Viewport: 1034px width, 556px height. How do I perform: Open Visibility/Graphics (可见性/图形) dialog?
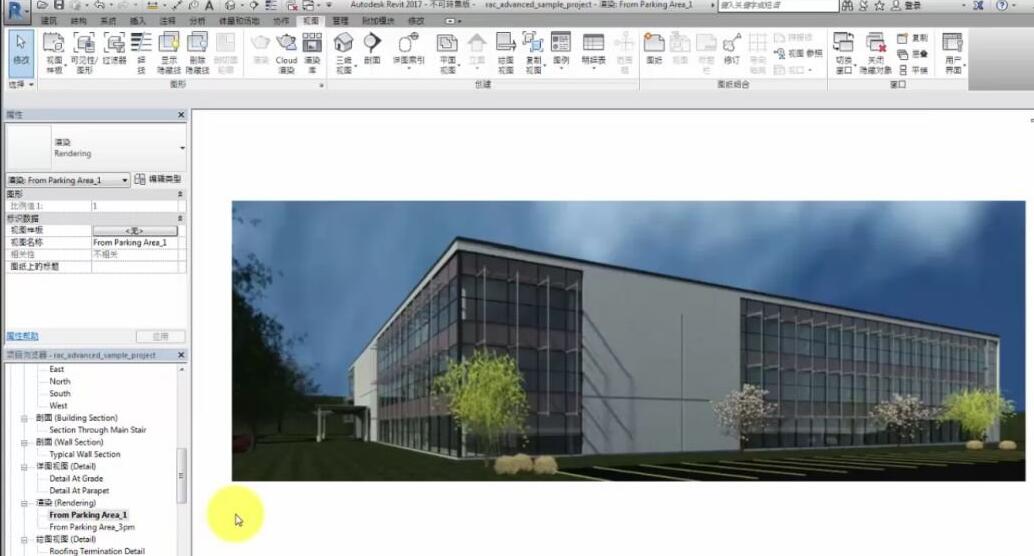[x=84, y=53]
